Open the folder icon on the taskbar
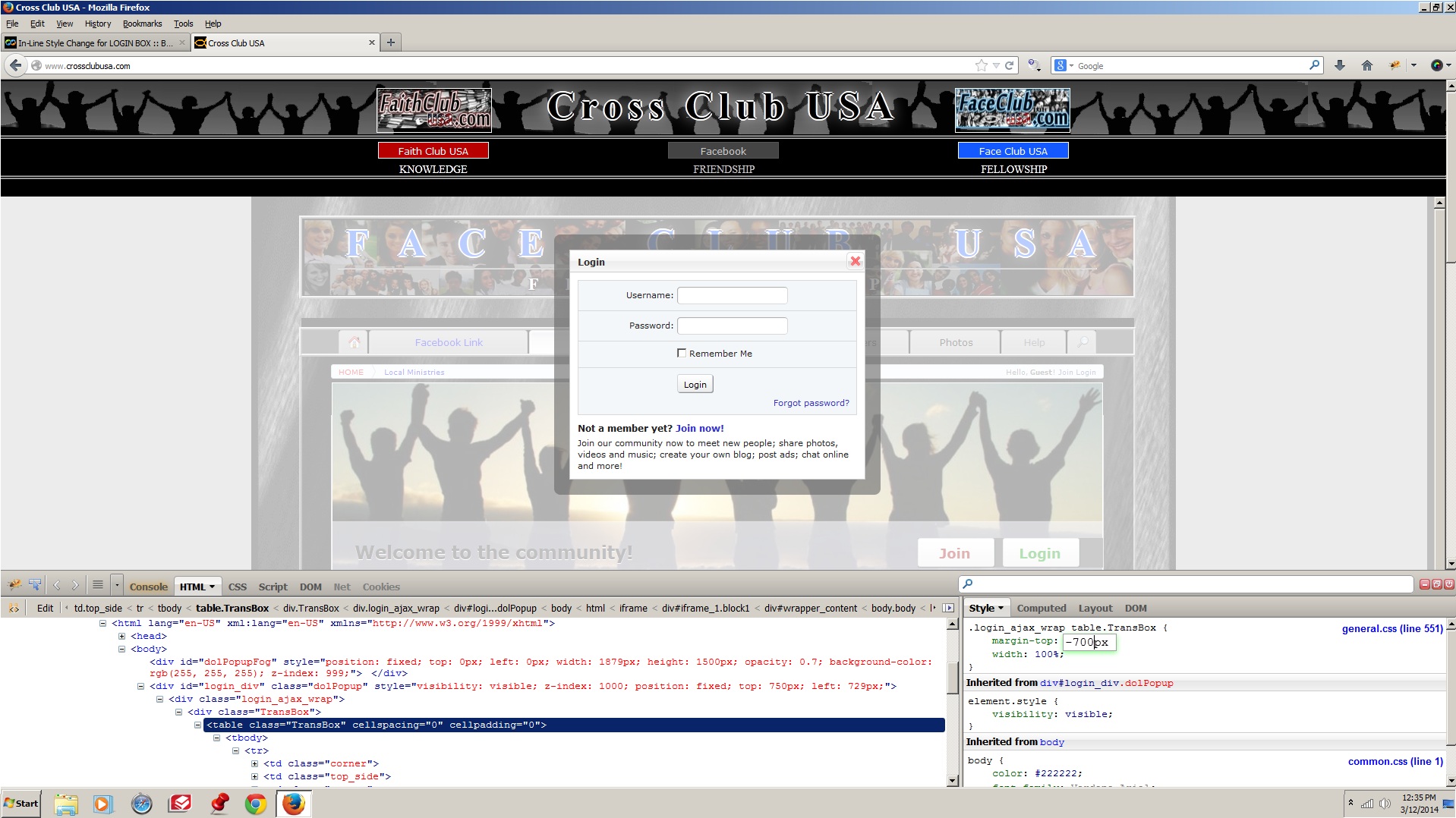Image resolution: width=1456 pixels, height=818 pixels. 66,804
